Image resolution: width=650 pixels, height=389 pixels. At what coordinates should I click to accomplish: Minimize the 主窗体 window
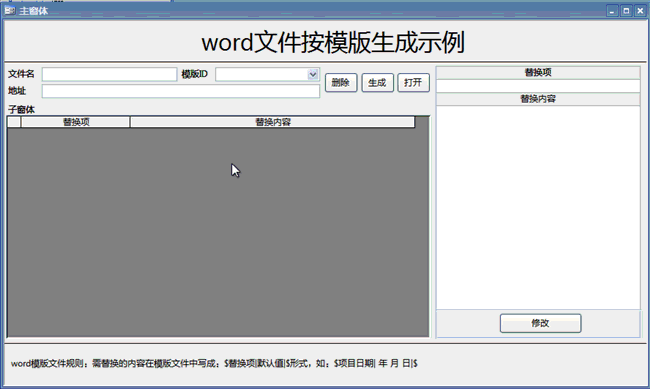tap(612, 11)
